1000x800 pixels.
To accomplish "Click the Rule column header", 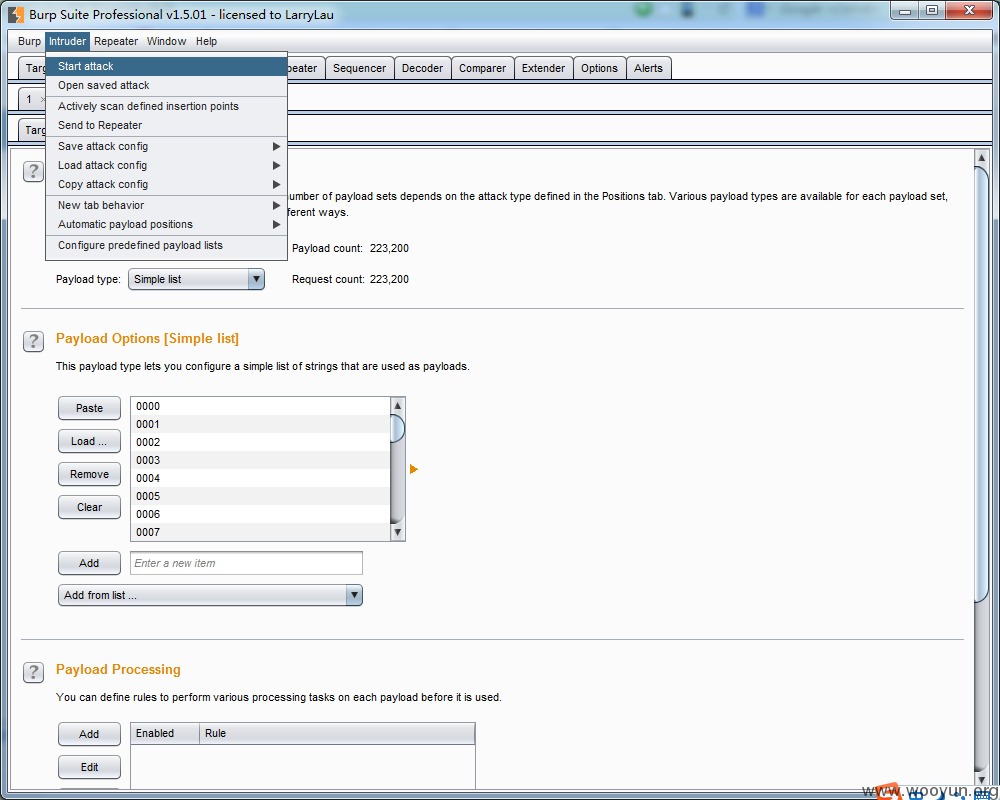I will point(337,734).
